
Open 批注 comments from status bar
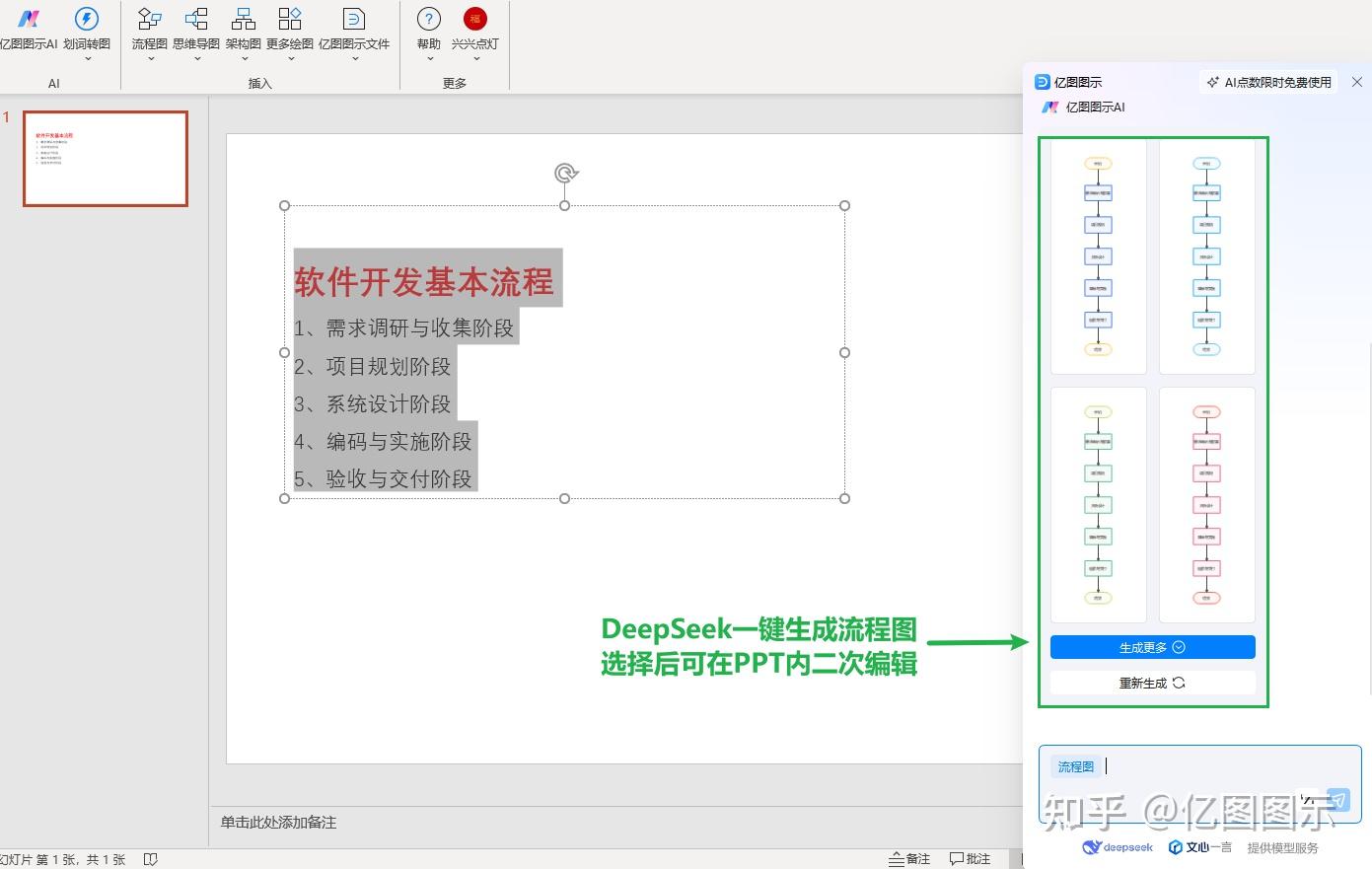[x=970, y=859]
